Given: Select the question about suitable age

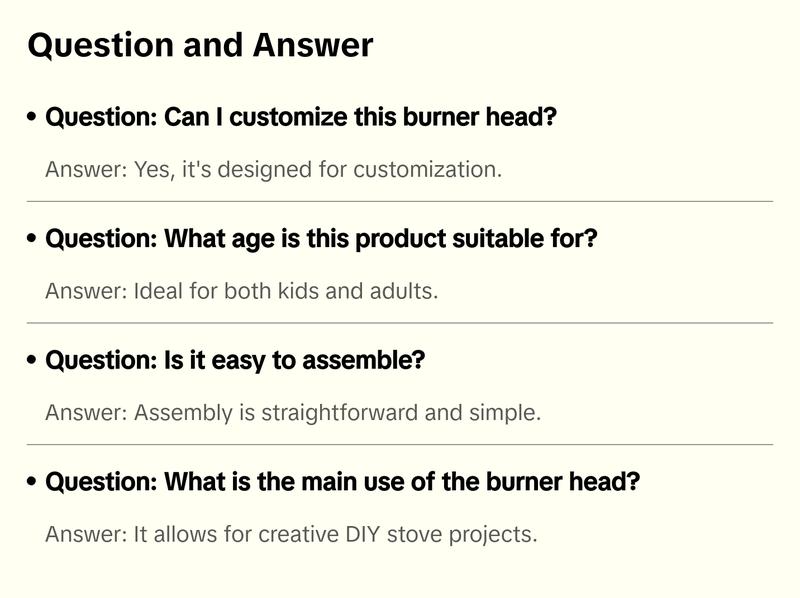Looking at the screenshot, I should [320, 239].
